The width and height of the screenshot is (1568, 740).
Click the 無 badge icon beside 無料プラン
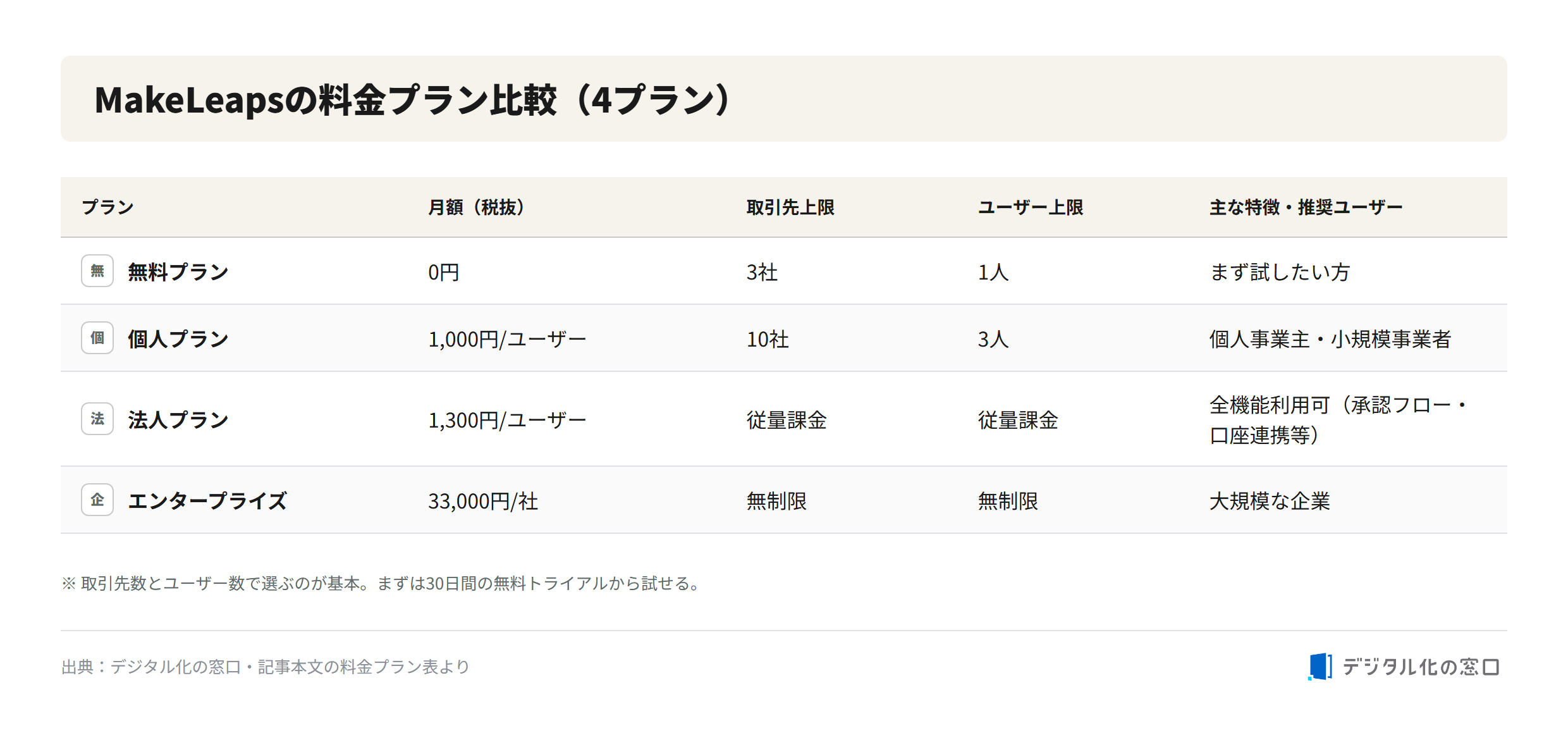97,271
